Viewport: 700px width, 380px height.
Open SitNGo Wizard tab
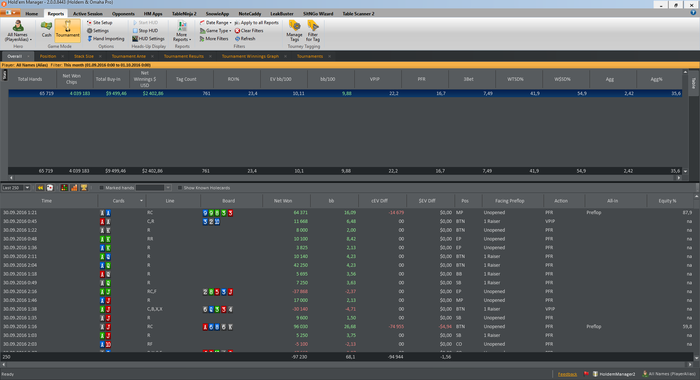(x=318, y=13)
